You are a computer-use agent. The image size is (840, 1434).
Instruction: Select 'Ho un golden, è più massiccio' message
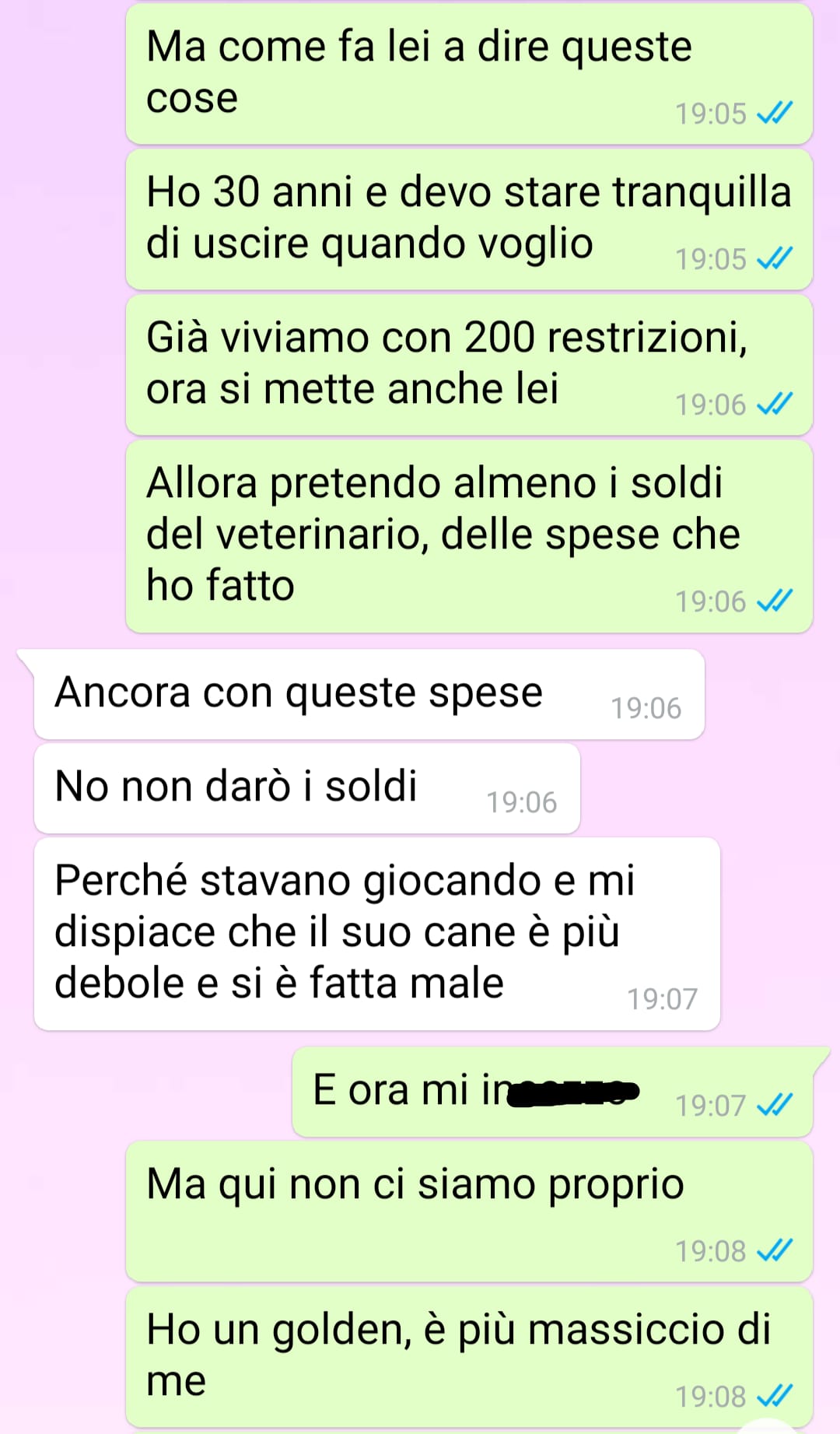(469, 1357)
